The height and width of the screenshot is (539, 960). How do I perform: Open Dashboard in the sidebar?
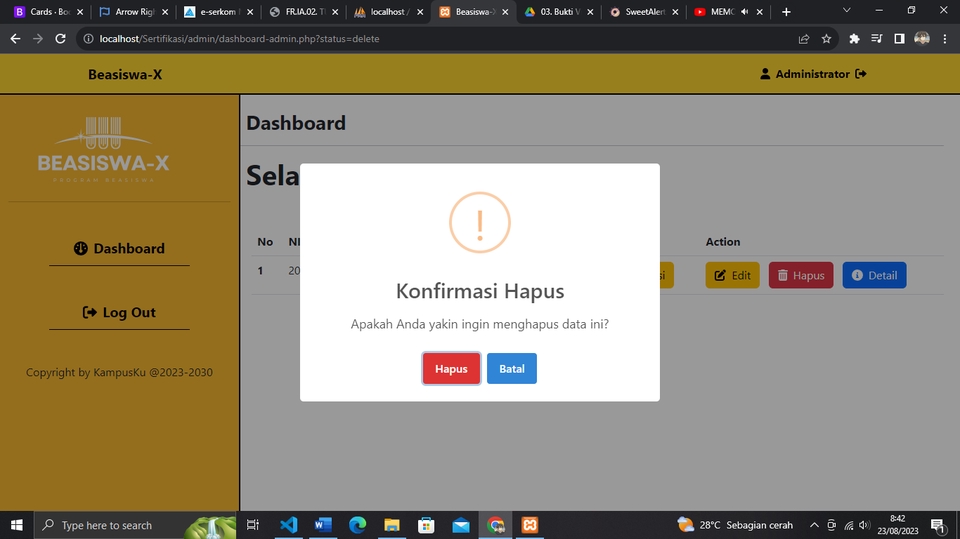119,248
